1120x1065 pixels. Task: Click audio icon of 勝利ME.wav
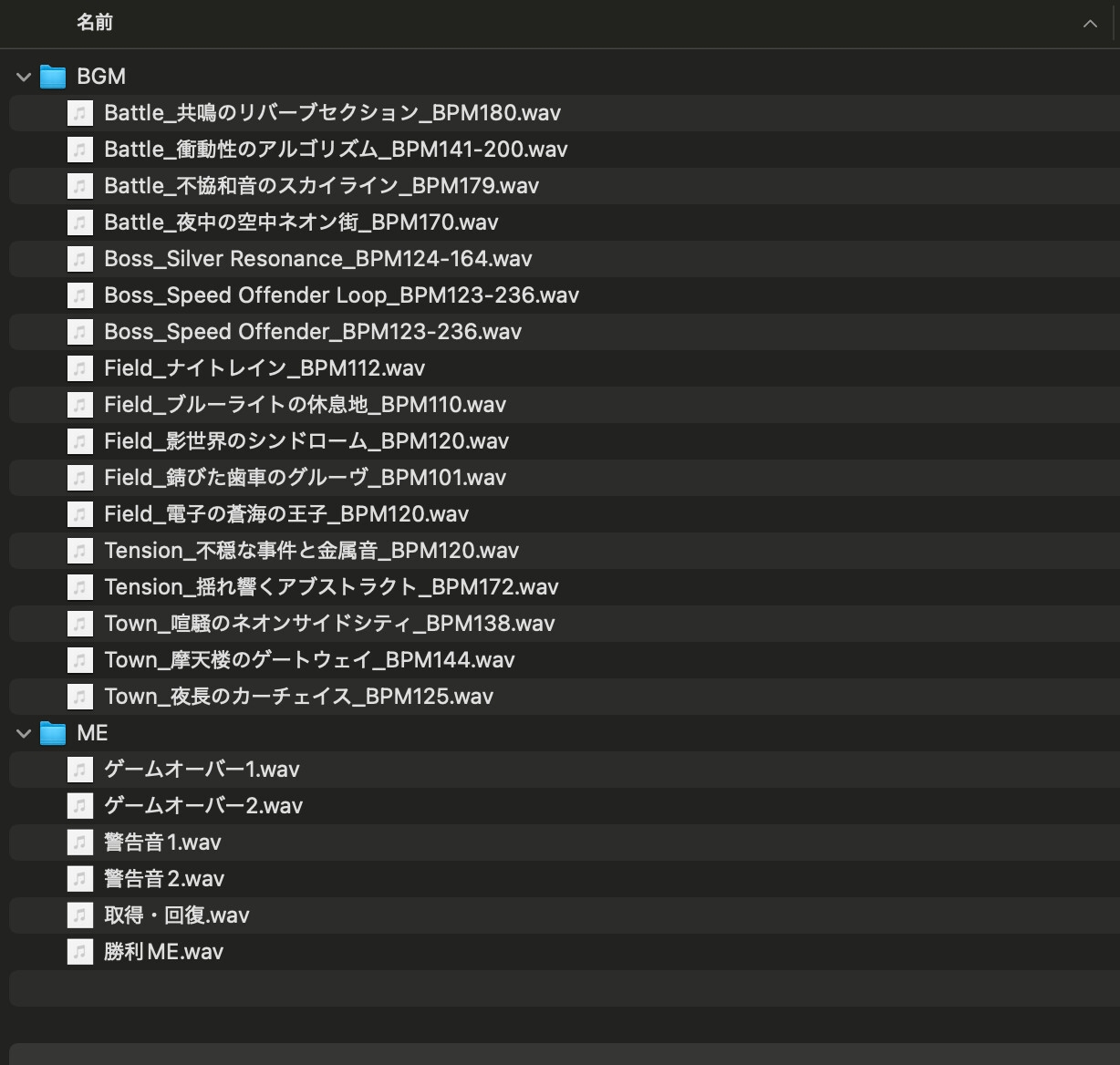[x=80, y=952]
